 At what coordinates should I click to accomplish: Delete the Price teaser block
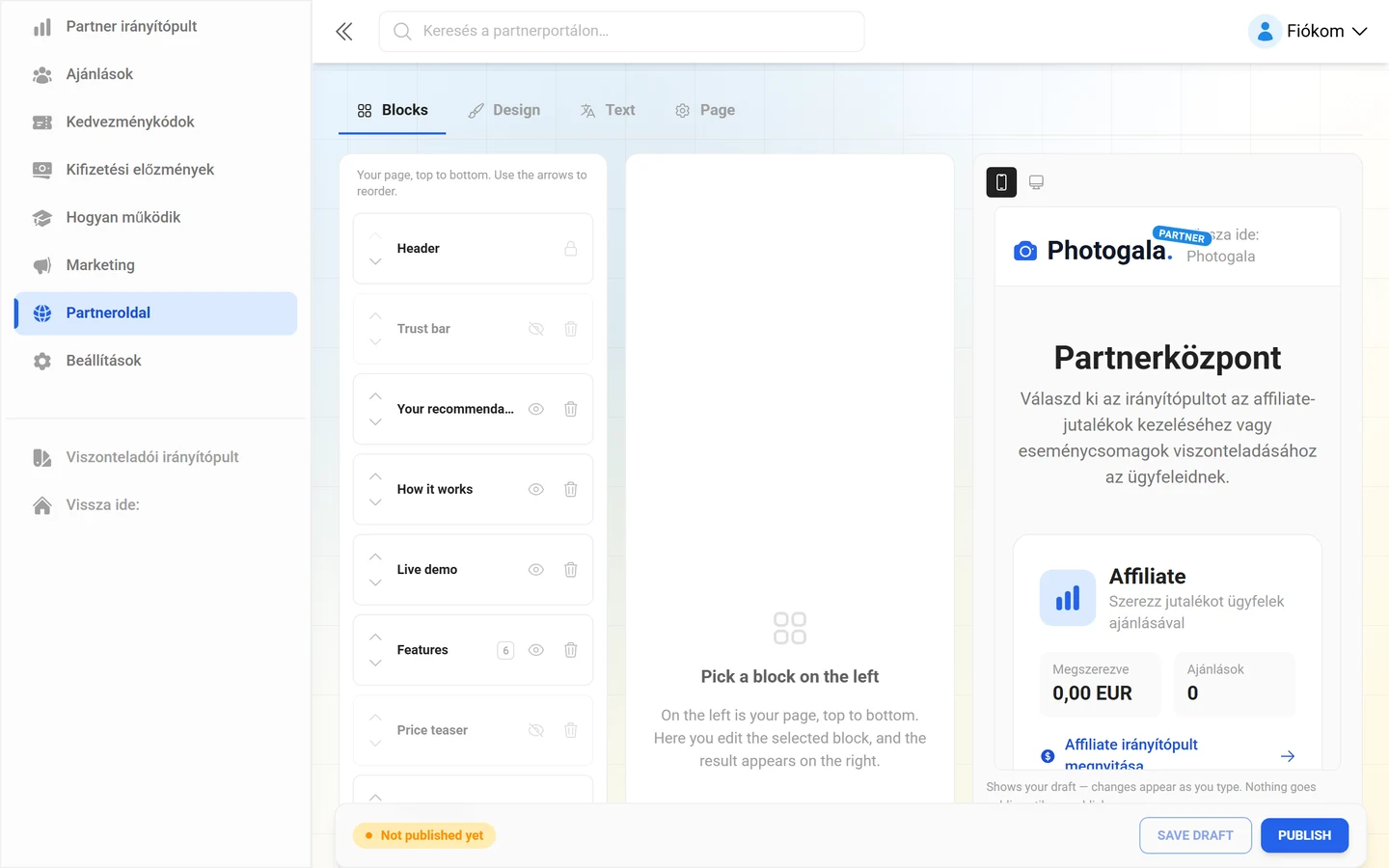click(571, 730)
